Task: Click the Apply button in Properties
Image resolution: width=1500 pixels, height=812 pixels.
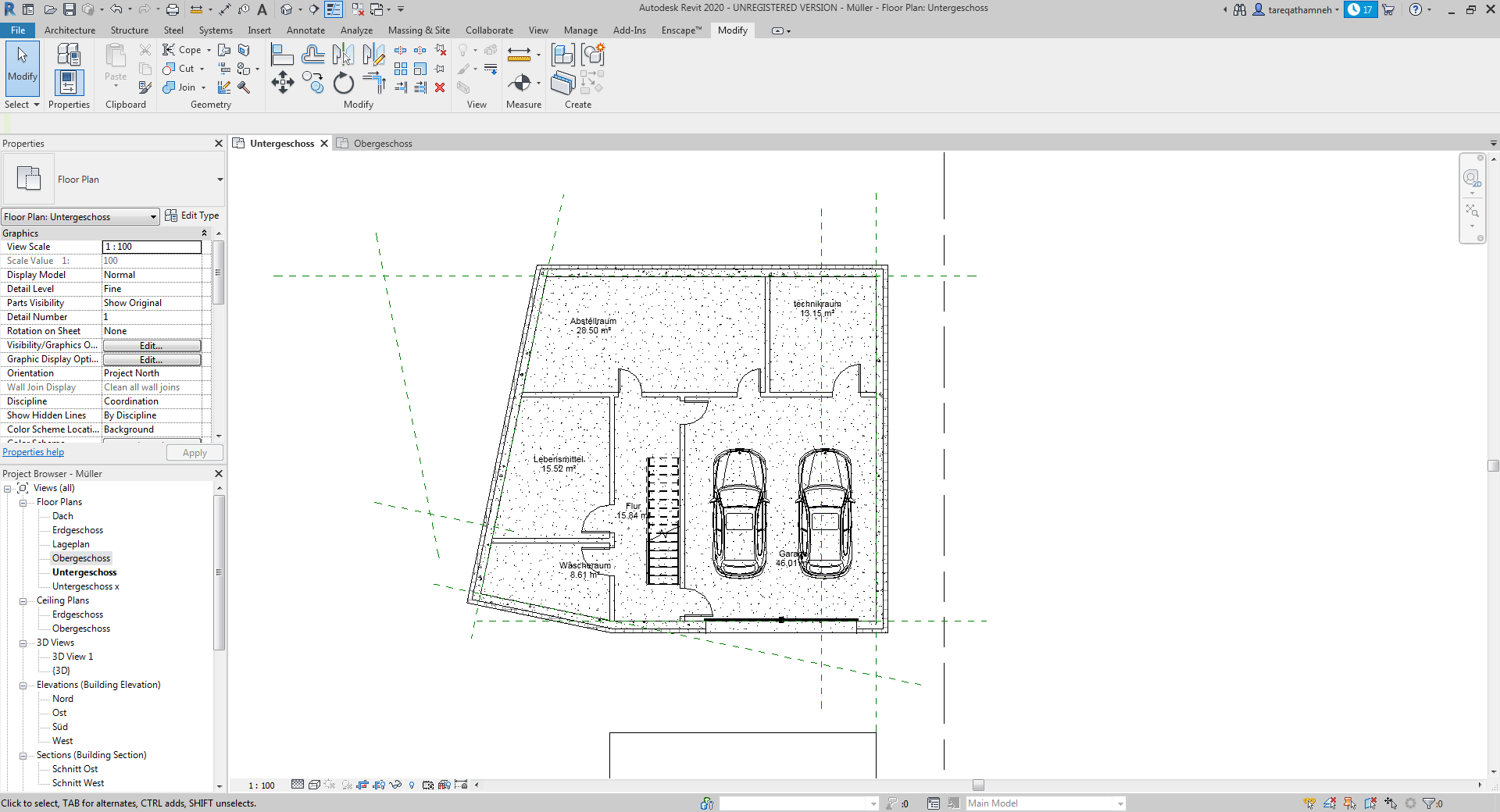Action: (194, 452)
